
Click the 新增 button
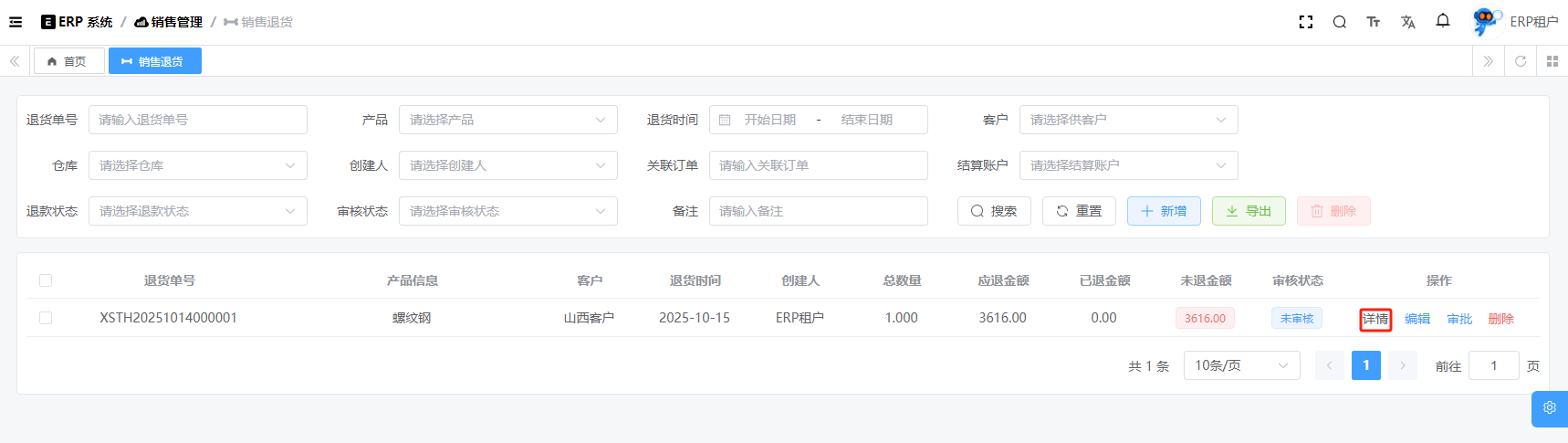[x=1163, y=211]
